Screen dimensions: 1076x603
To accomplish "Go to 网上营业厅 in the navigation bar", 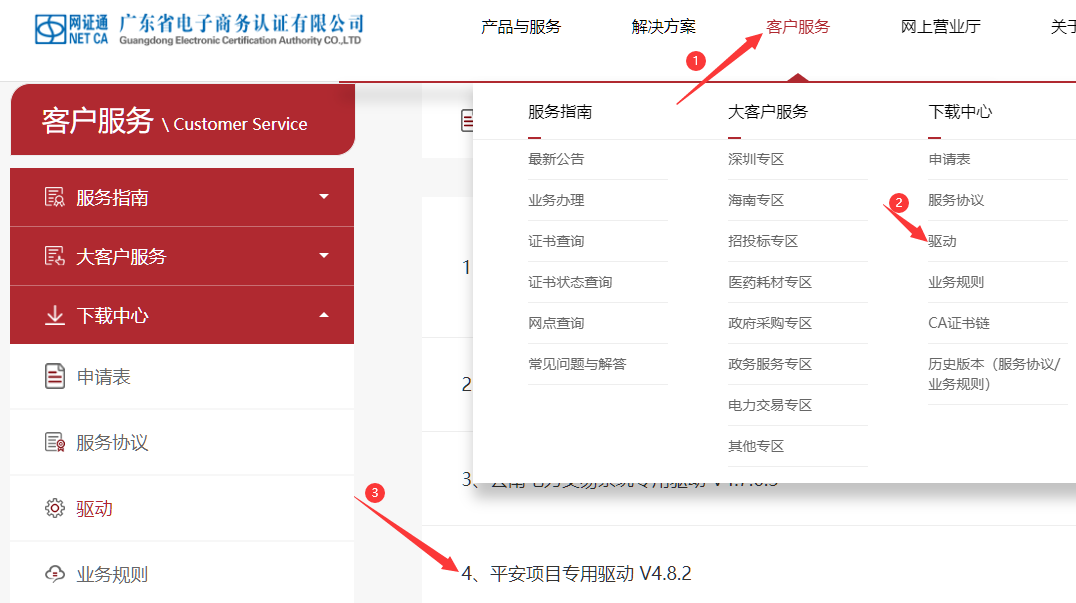I will click(x=940, y=27).
